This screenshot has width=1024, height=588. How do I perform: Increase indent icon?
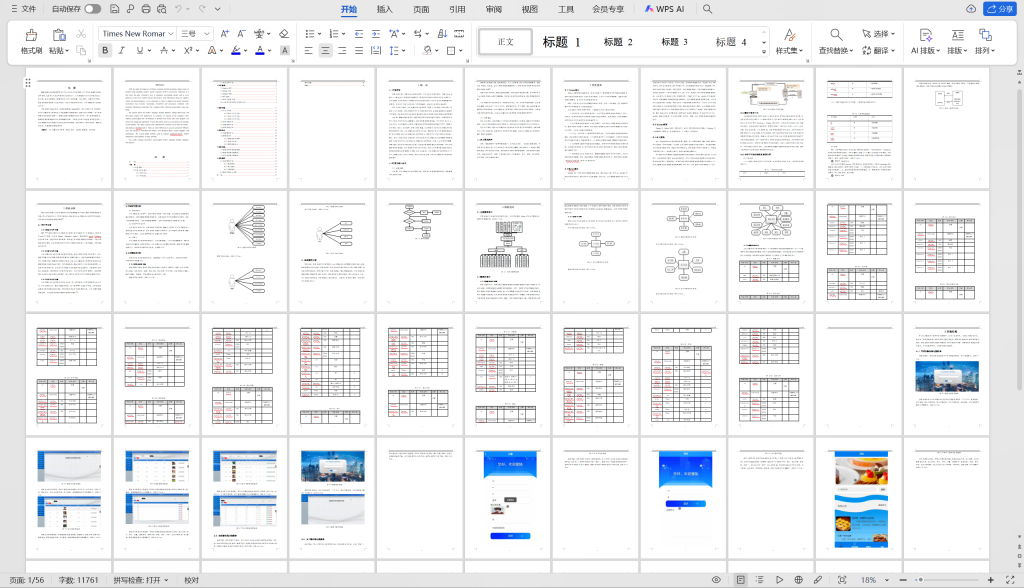coord(376,34)
